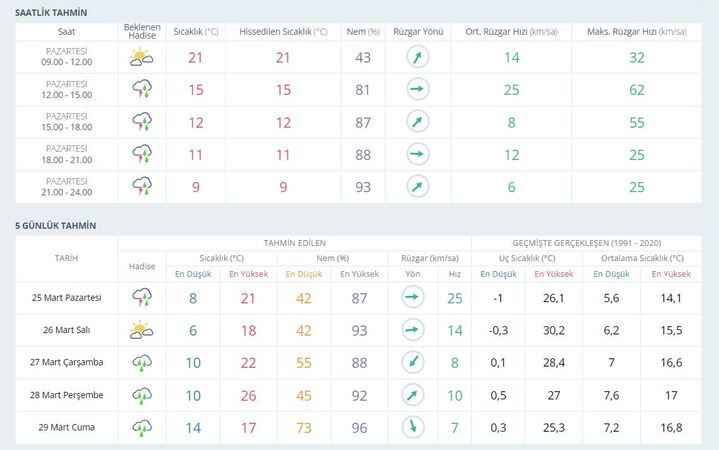Click sunny cloud icon for 26 Mart Salı
Screen dimensions: 719x450
(x=141, y=330)
